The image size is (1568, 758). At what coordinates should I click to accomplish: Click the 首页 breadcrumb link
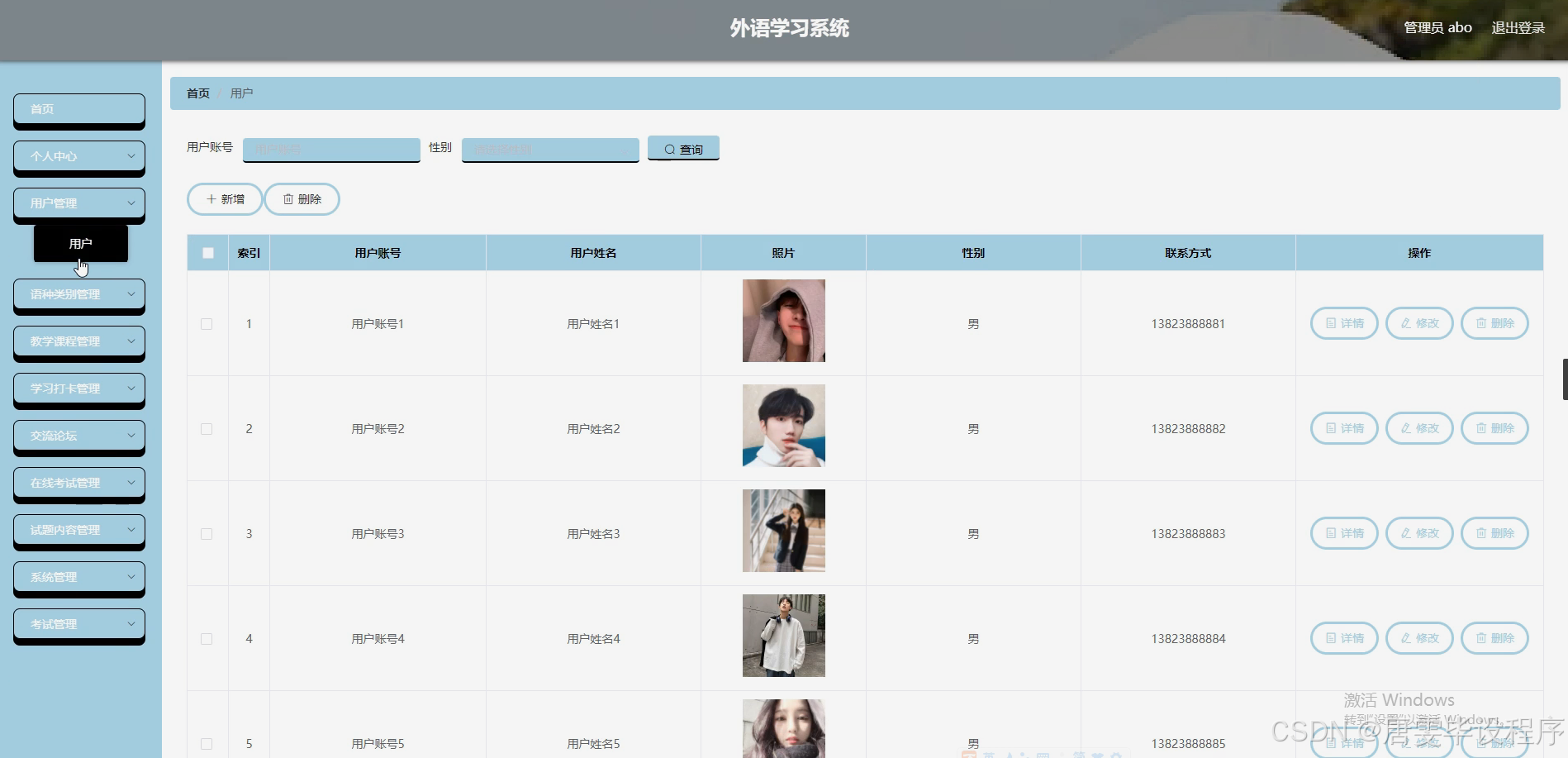(198, 93)
